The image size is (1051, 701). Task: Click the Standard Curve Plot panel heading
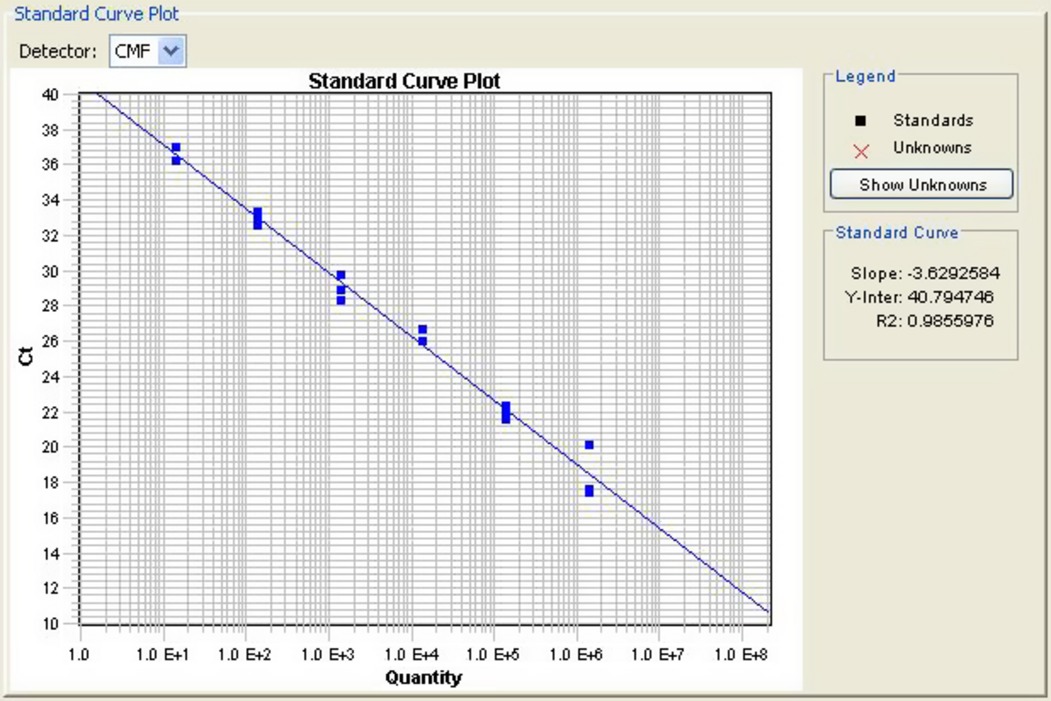[x=97, y=13]
